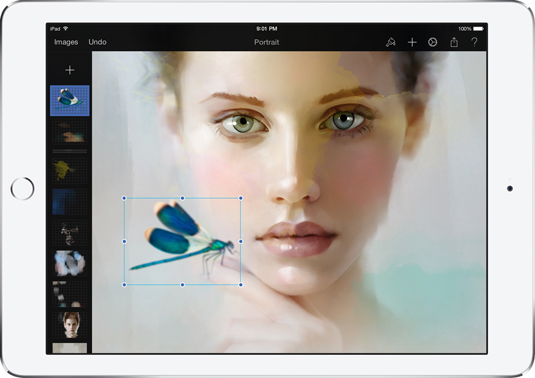Tap the Portrait document title
The image size is (535, 378).
266,42
